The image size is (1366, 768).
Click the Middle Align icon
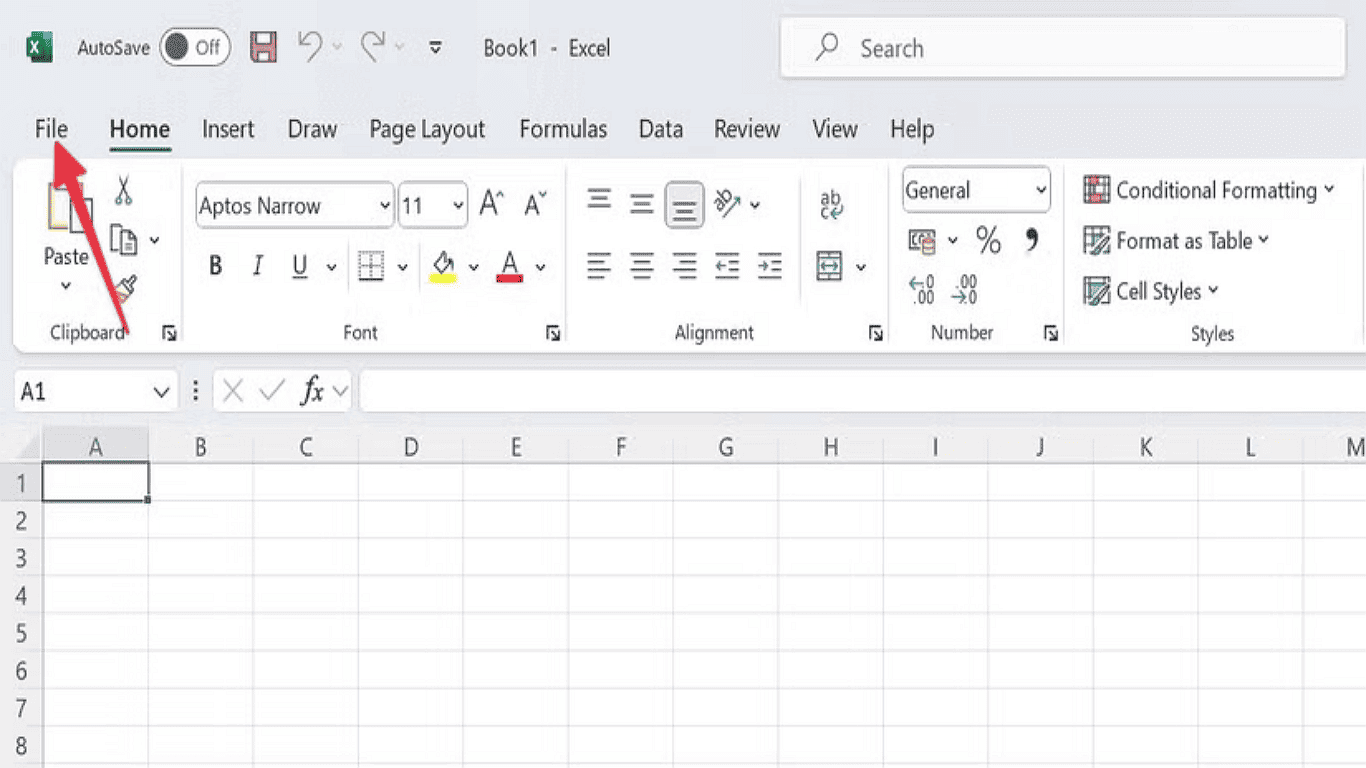click(642, 204)
